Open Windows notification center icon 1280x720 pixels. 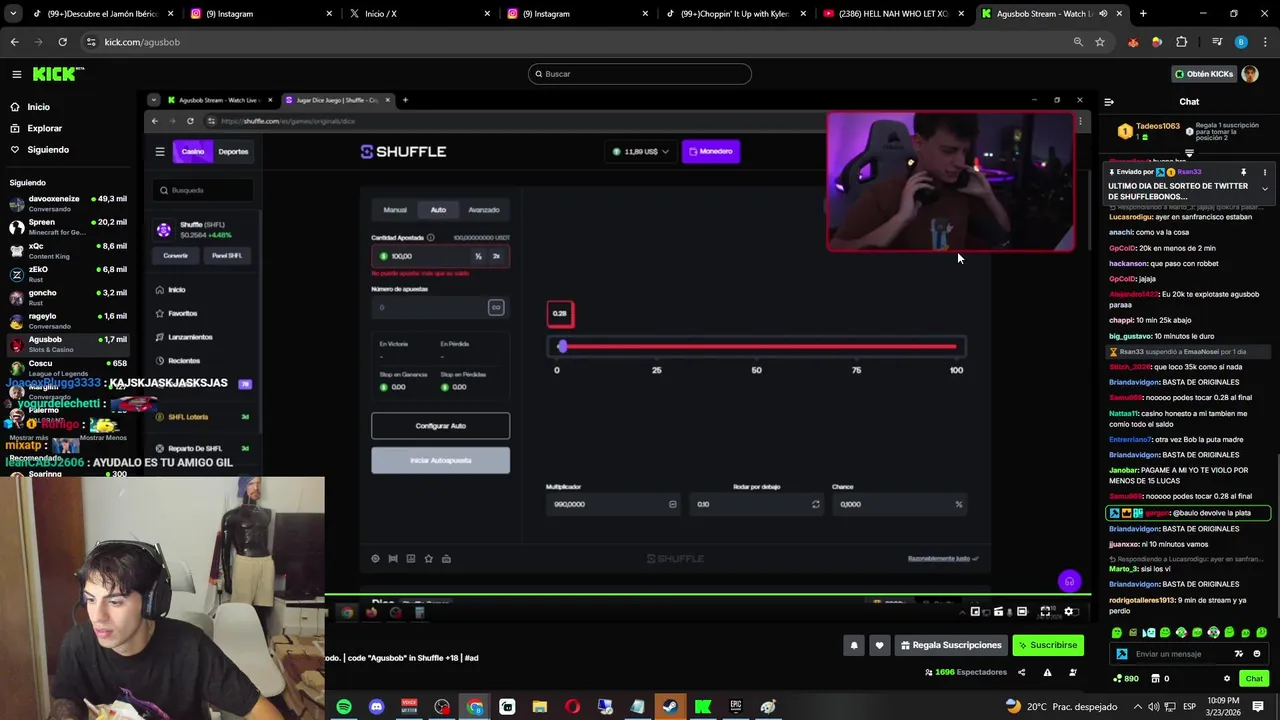[x=1259, y=706]
